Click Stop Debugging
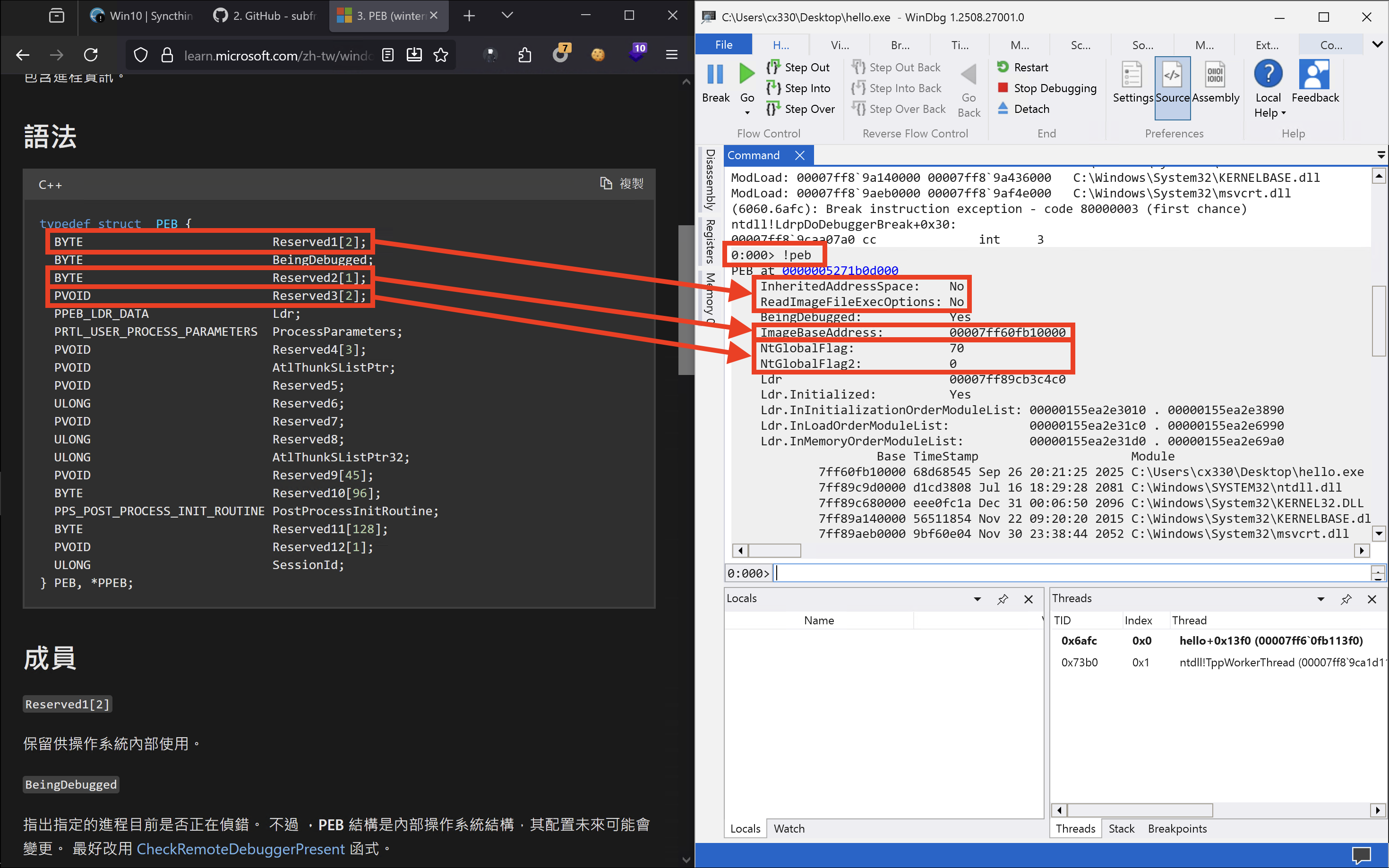The width and height of the screenshot is (1389, 868). coord(1047,88)
